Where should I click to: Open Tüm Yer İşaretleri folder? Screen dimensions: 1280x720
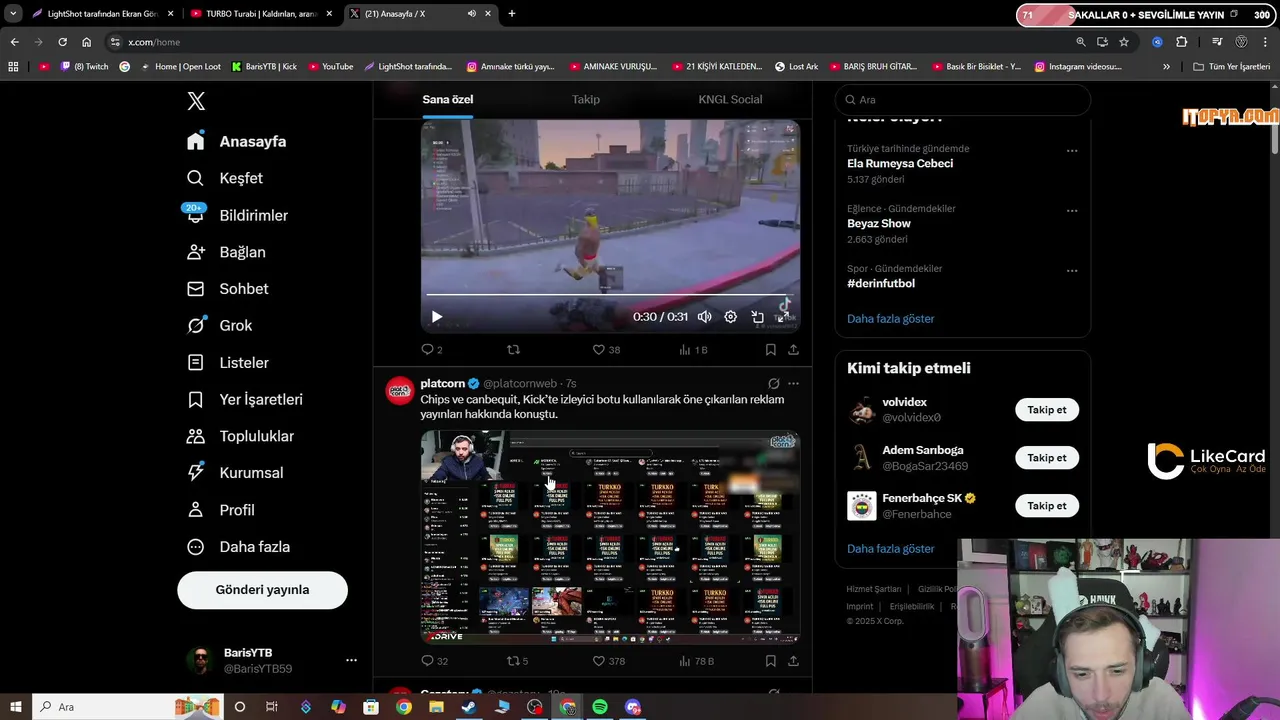(1231, 67)
